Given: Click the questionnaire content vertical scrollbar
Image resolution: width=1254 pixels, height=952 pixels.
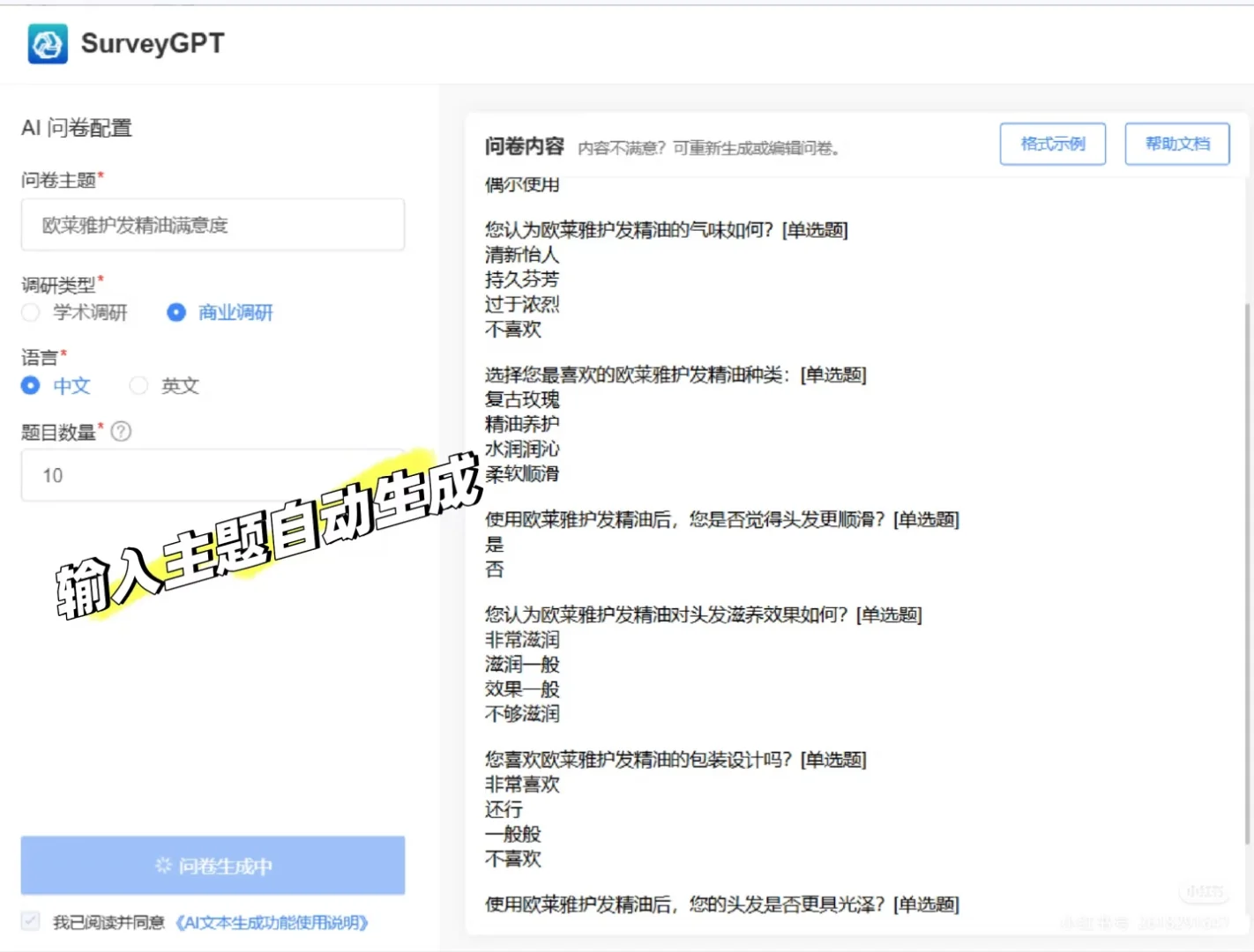Looking at the screenshot, I should (1247, 573).
